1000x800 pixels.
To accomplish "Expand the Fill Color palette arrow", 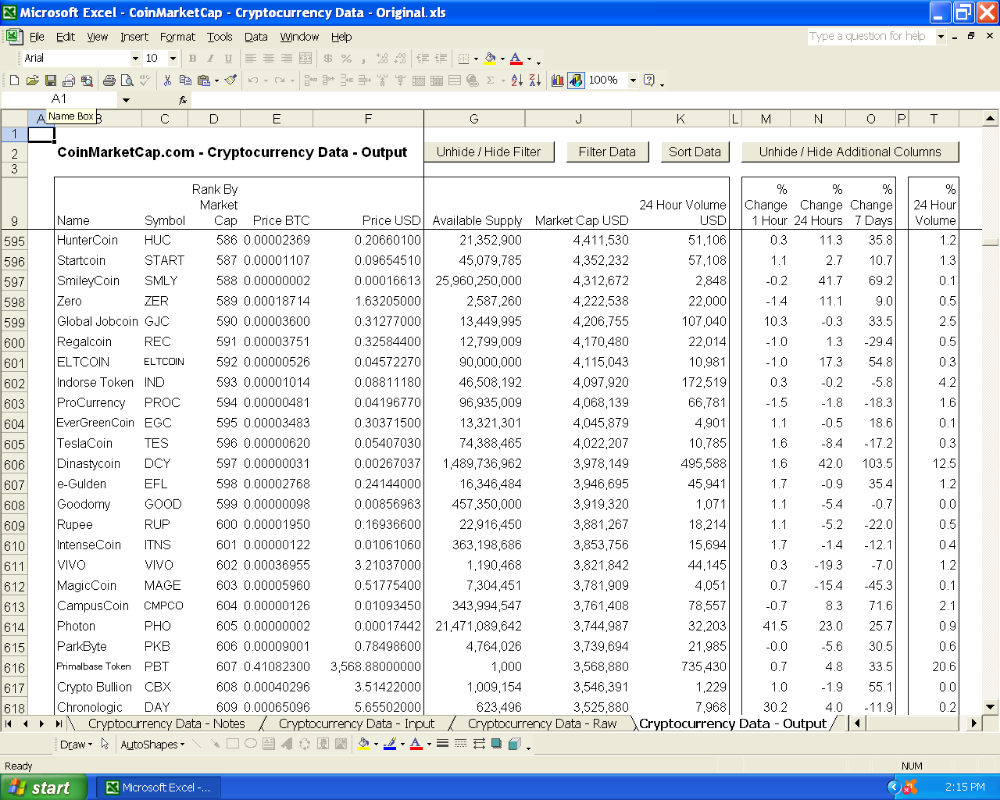I will click(x=503, y=59).
